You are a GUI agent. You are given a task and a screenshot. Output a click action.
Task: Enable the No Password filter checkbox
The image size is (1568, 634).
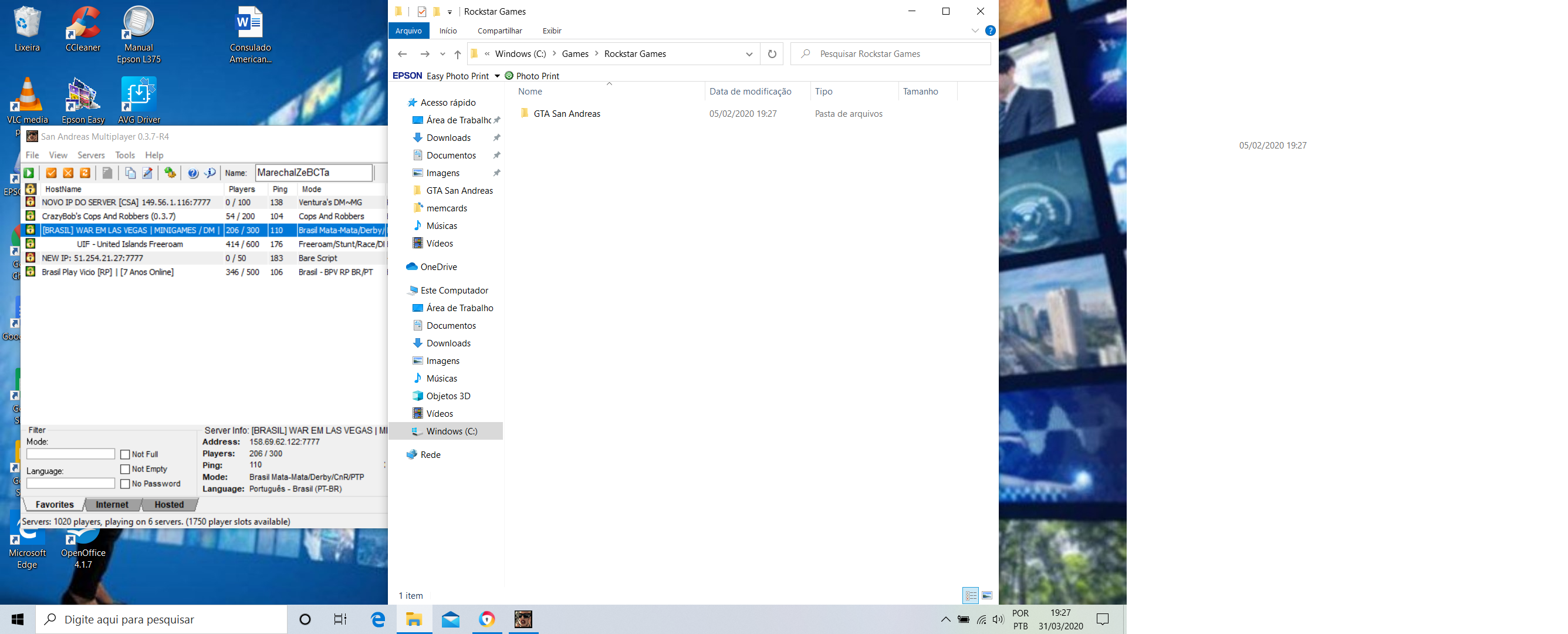[x=126, y=484]
